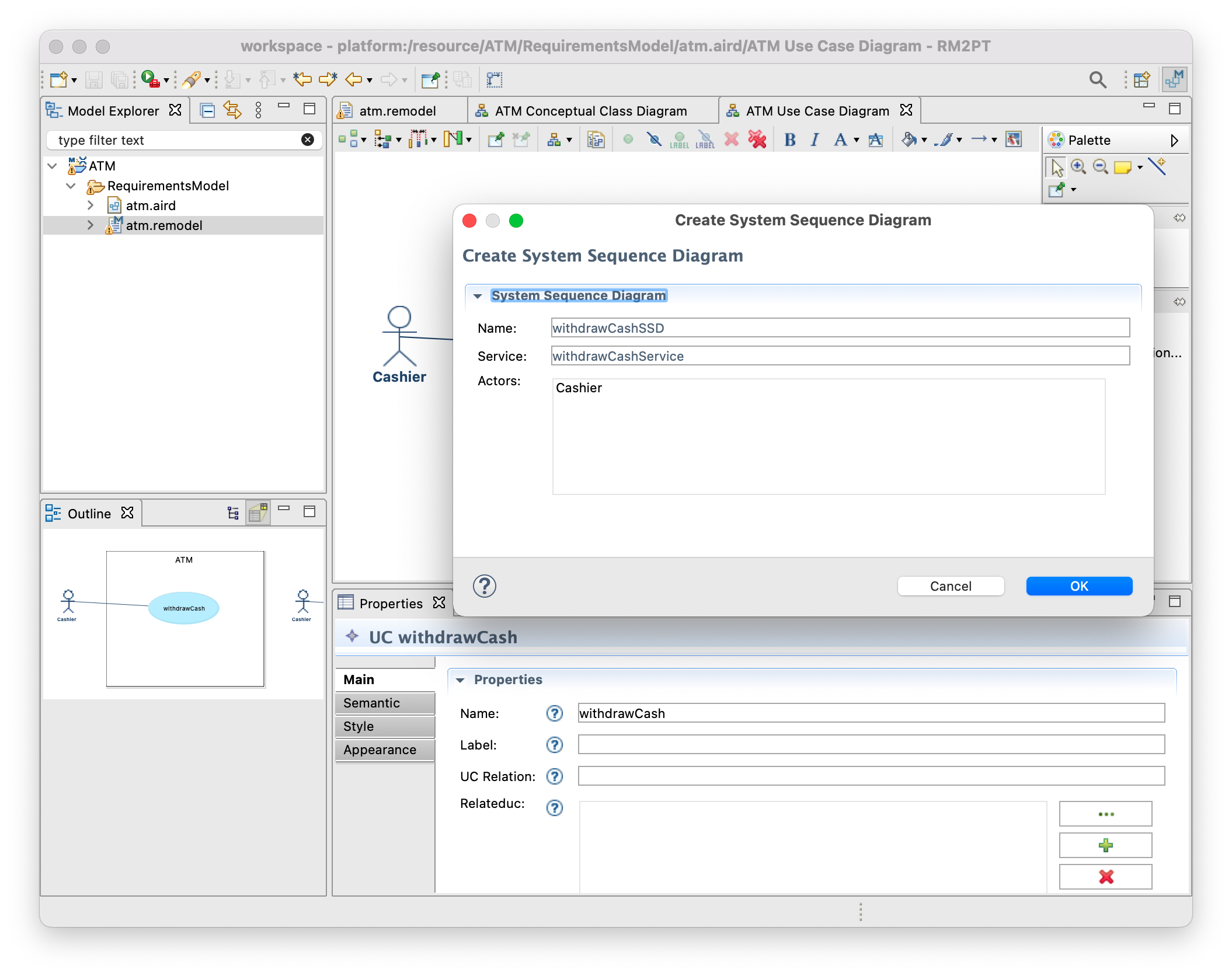Click the Appearance tab in Properties panel
Image resolution: width=1232 pixels, height=976 pixels.
[380, 748]
